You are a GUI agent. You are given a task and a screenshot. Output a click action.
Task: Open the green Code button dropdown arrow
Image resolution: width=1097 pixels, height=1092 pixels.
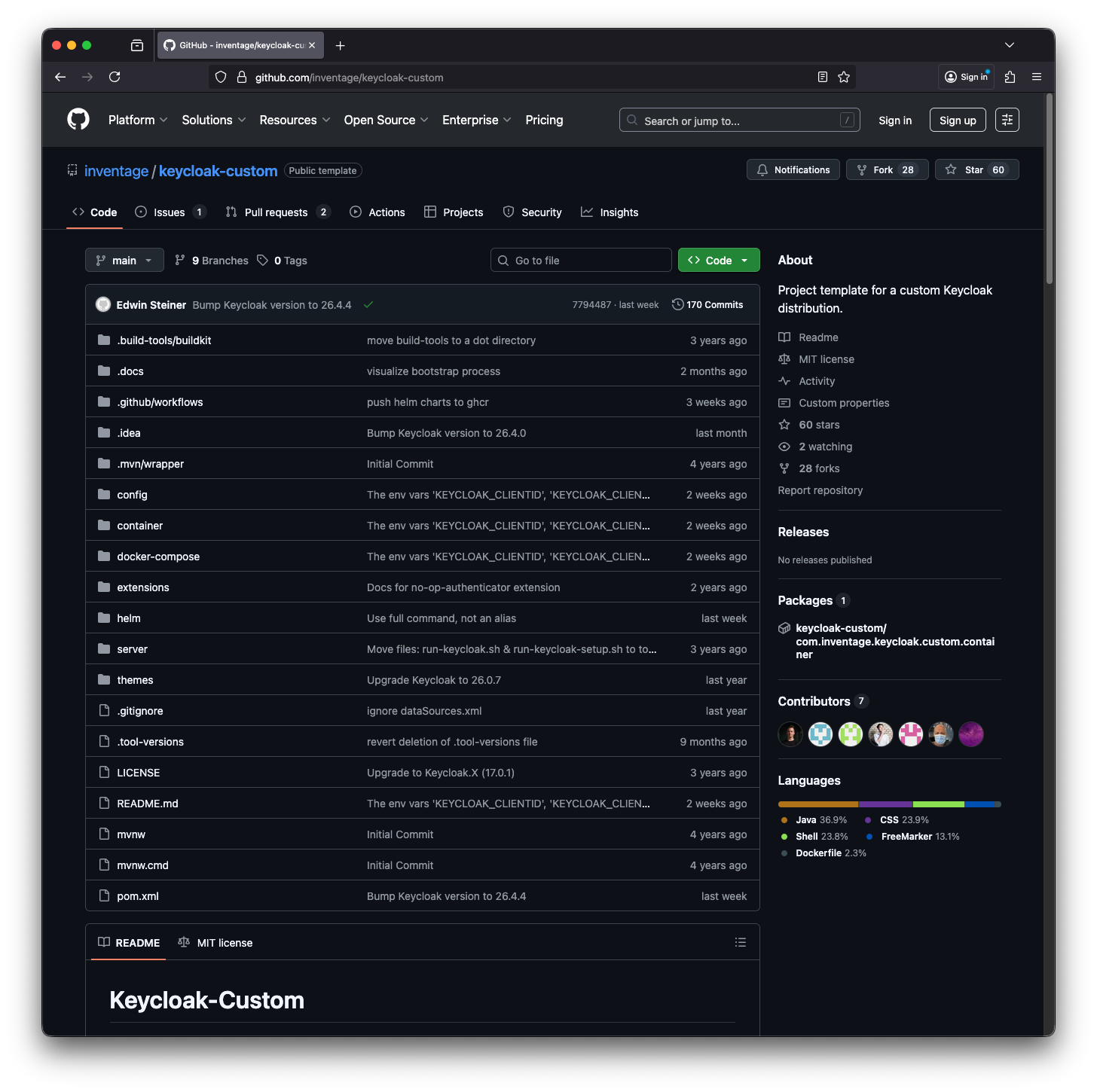coord(743,260)
